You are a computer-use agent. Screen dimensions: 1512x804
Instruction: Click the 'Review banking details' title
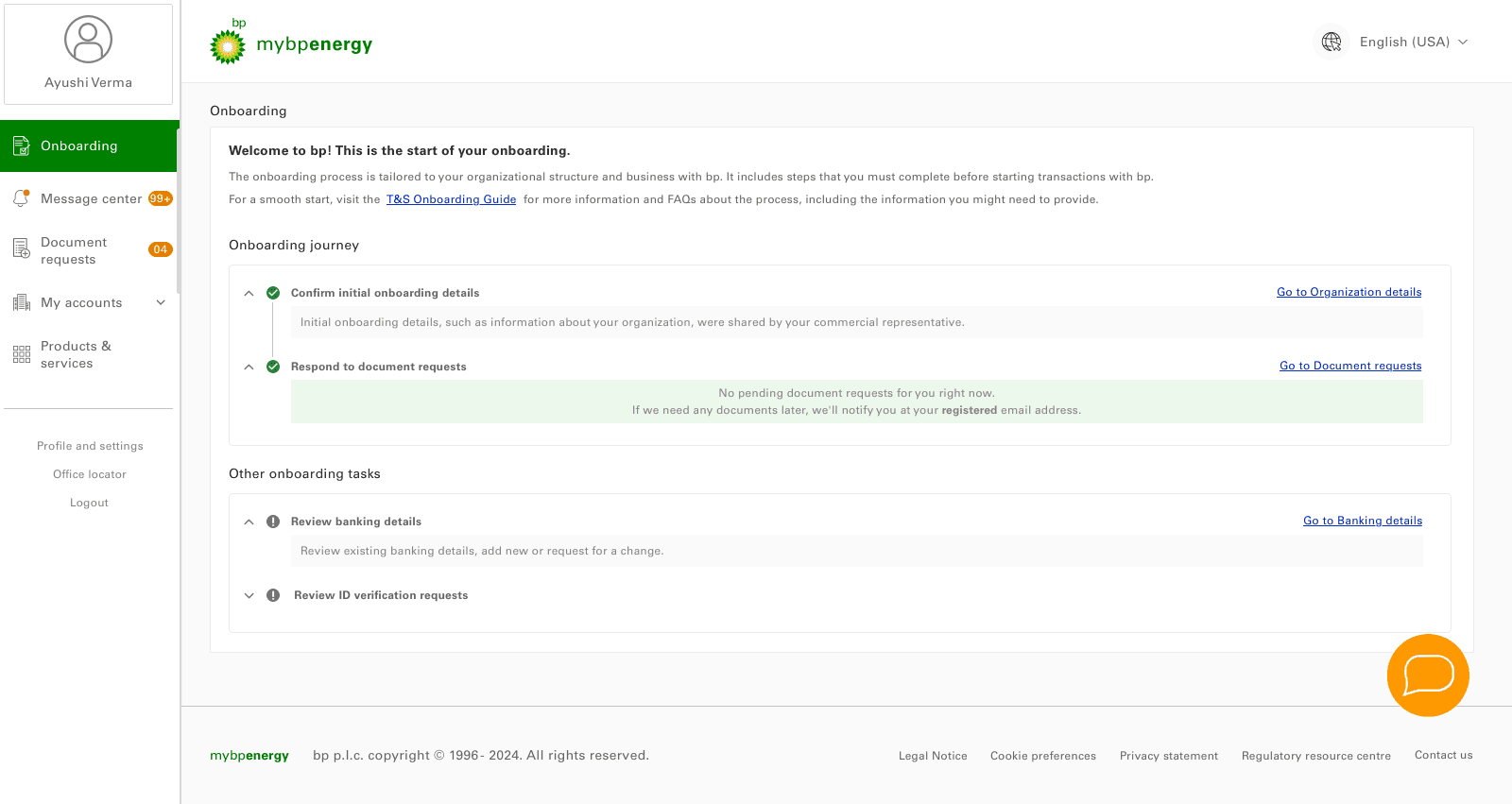point(356,522)
